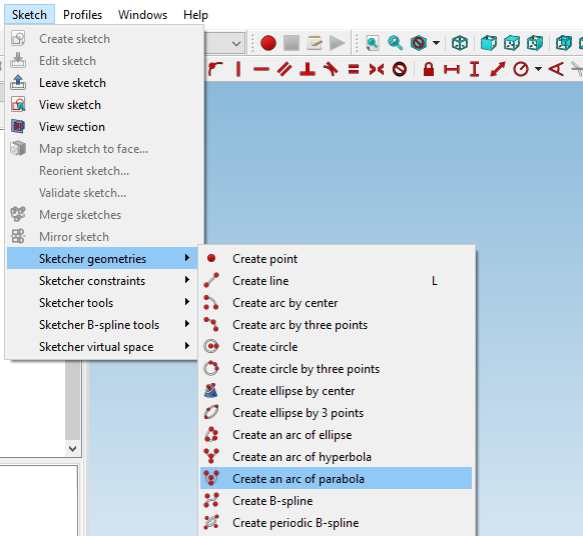The image size is (583, 536).
Task: Select Leave sketch from the menu
Action: [73, 83]
